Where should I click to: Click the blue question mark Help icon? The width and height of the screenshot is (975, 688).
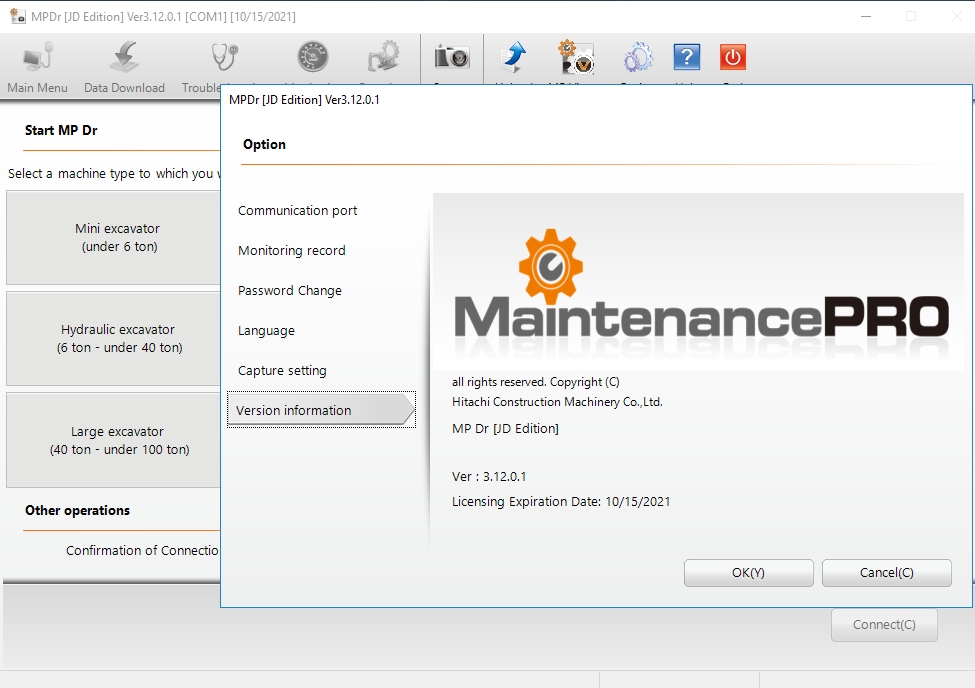(686, 57)
